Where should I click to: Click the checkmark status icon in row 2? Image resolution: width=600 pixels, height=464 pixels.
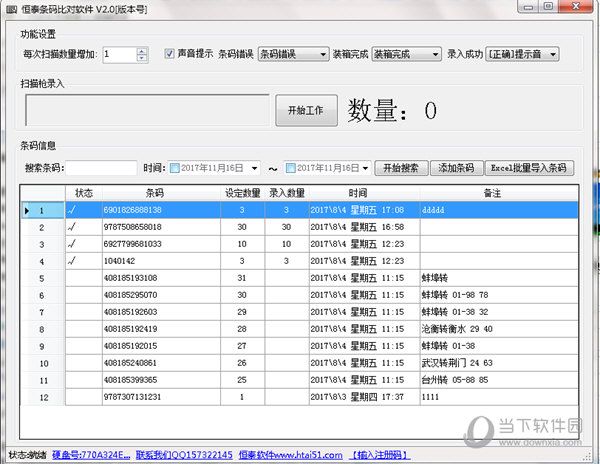pos(72,227)
